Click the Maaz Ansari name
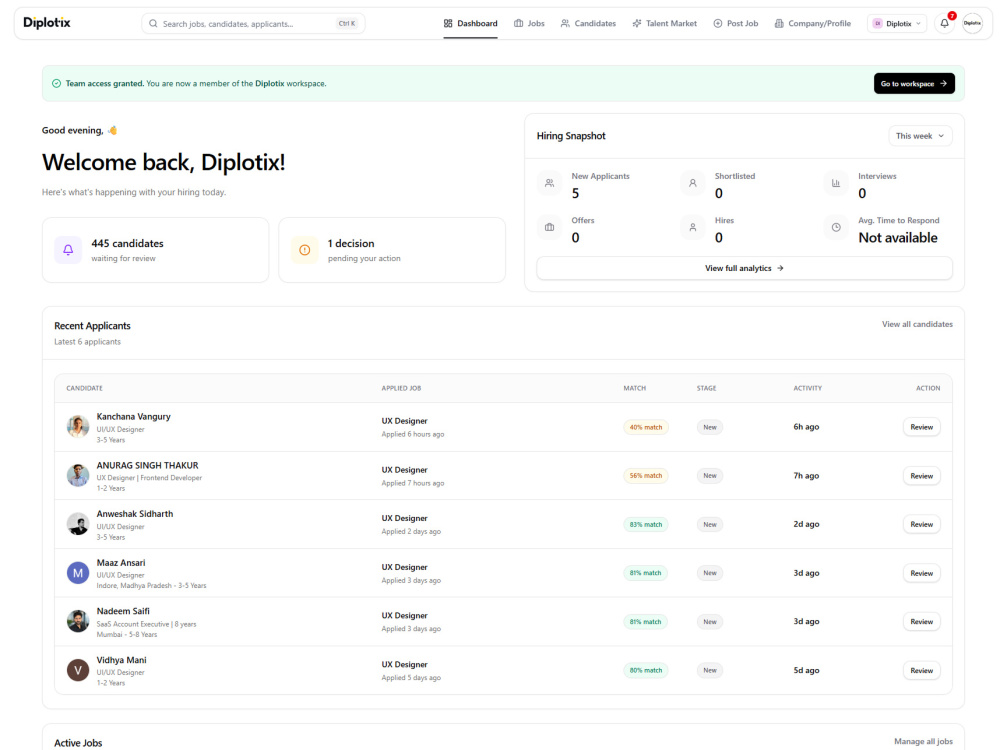Screen dimensions: 1000x750 click(x=121, y=562)
